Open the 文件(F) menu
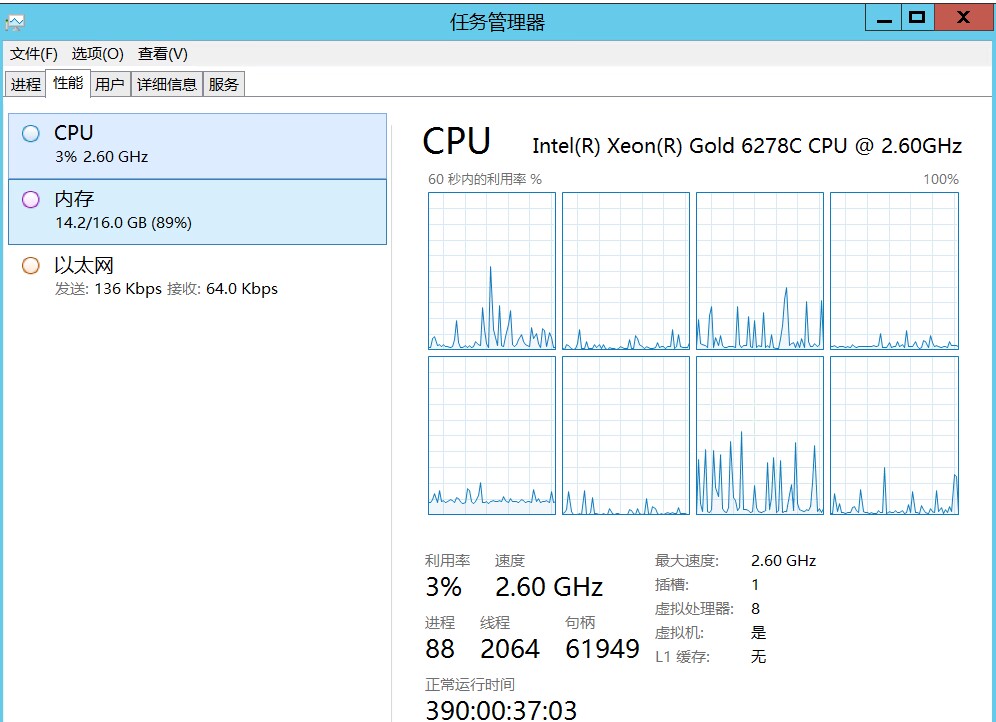Screen dimensions: 996x722 [34, 54]
